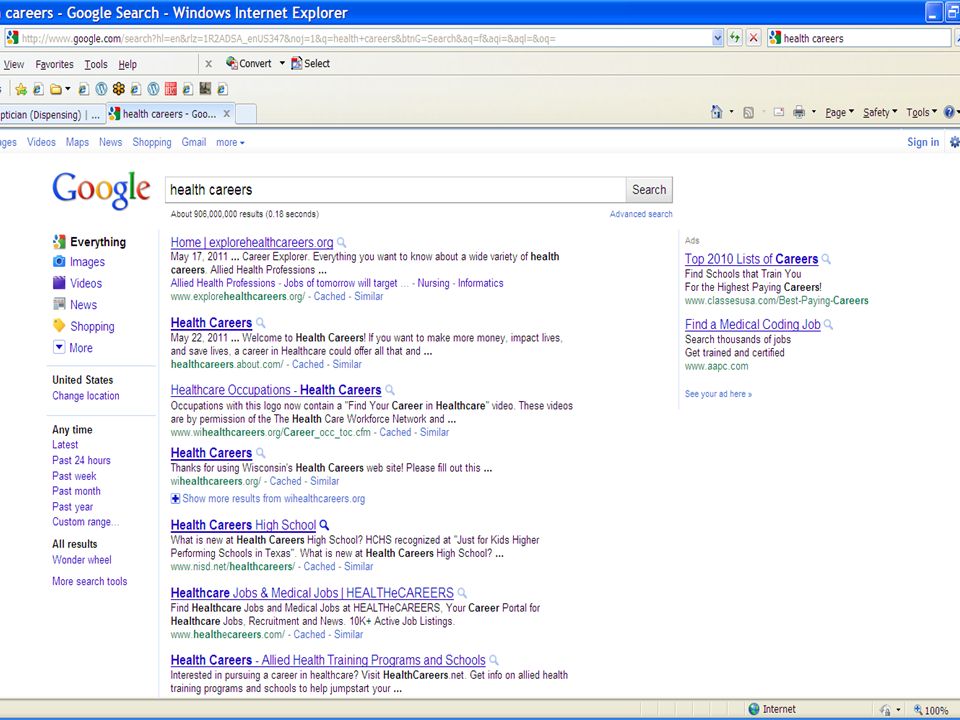Click magnifier beside Top 2010 Lists ad
This screenshot has width=960, height=720.
pyautogui.click(x=826, y=259)
